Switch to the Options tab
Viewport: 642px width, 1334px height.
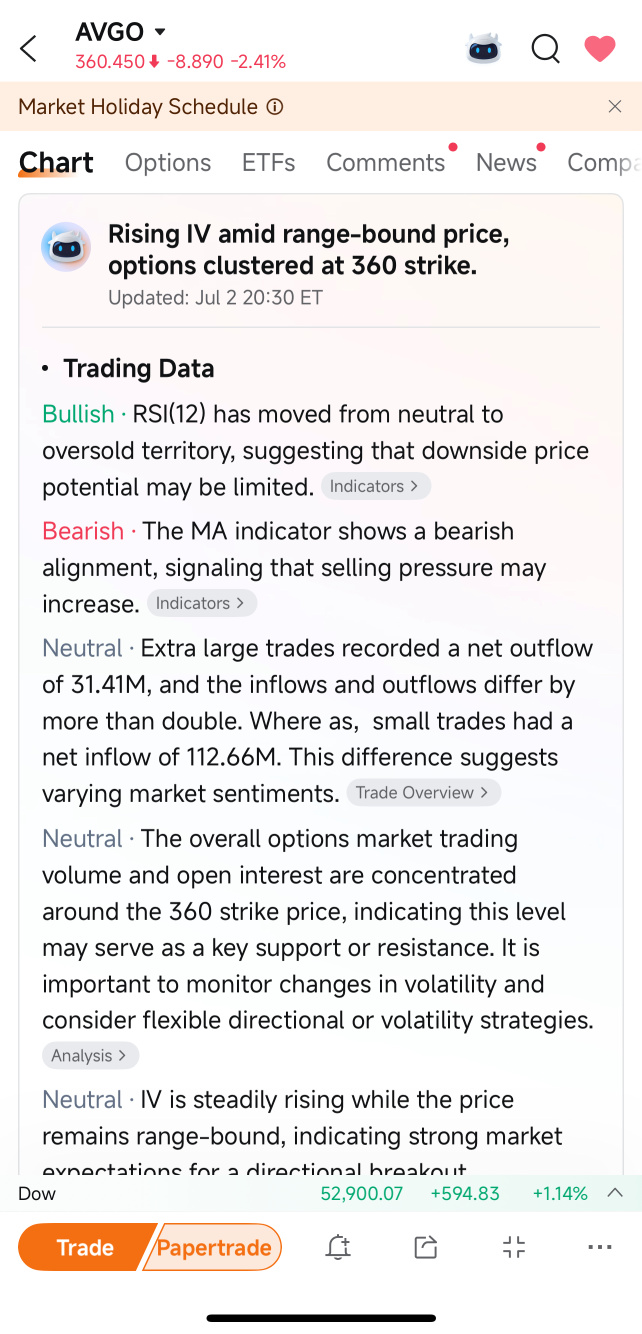tap(168, 163)
